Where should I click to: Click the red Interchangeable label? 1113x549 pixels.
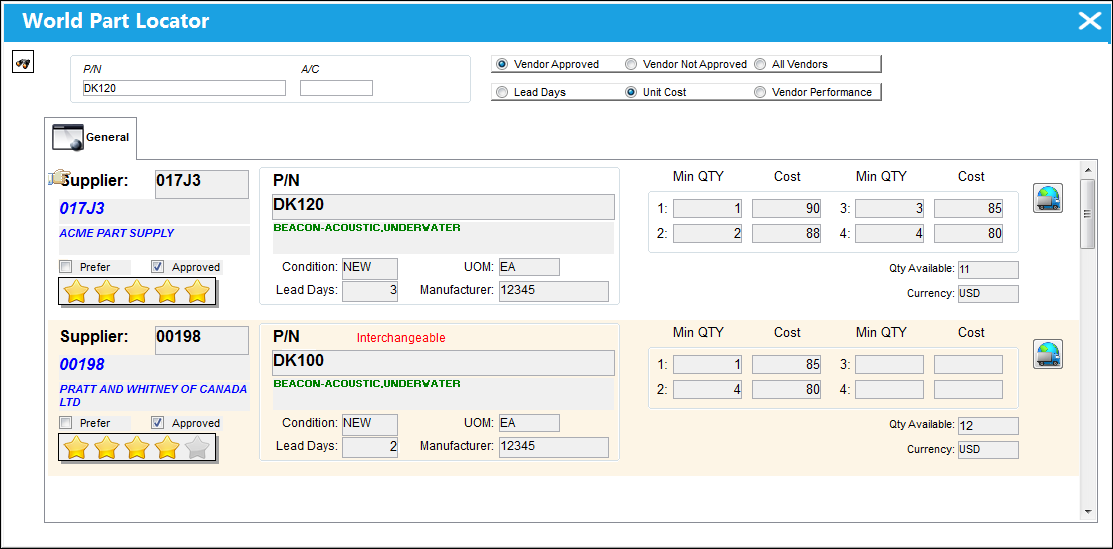tap(401, 338)
